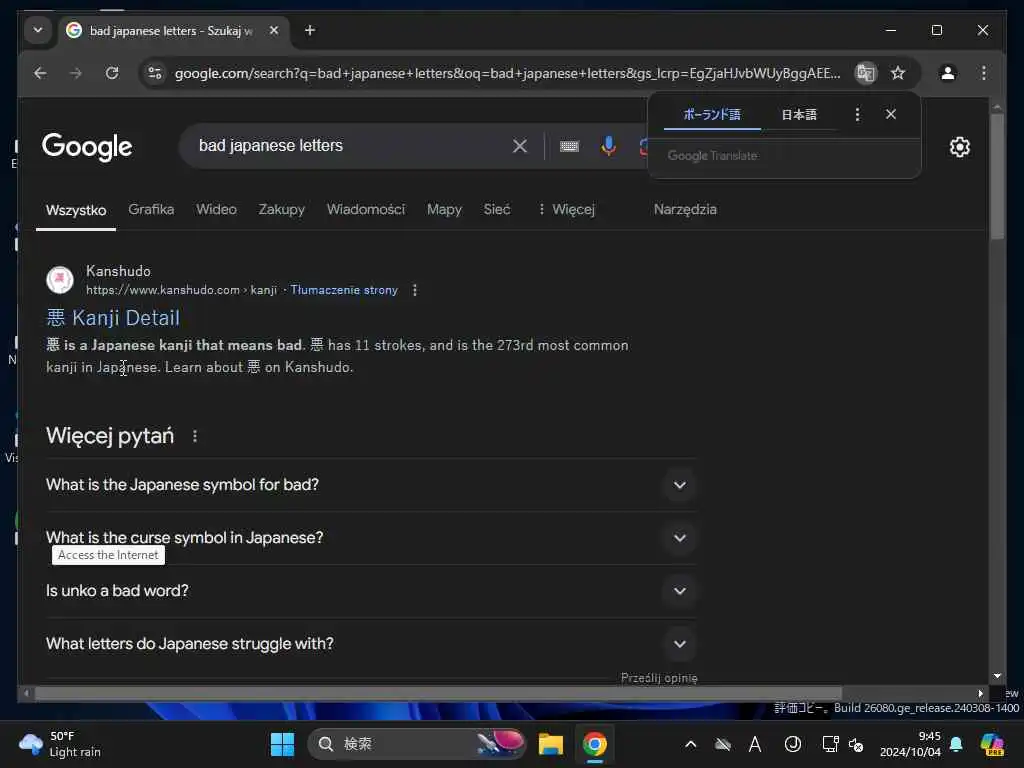Open the on-screen keyboard input tool

[569, 146]
